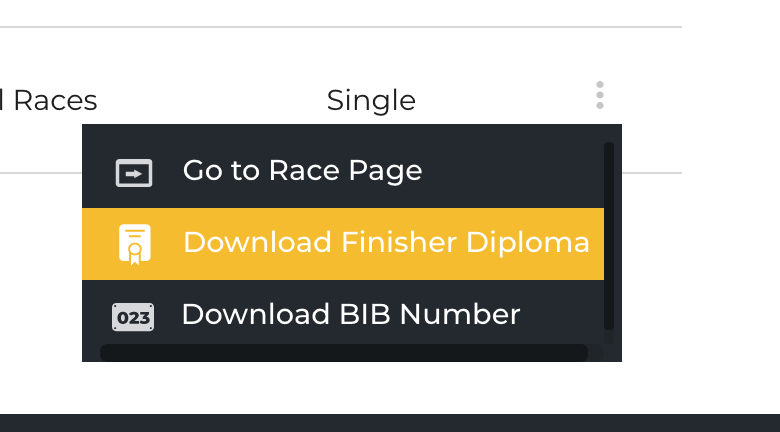780x432 pixels.
Task: Click the vertical scrollbar track below thumb
Action: pos(609,336)
